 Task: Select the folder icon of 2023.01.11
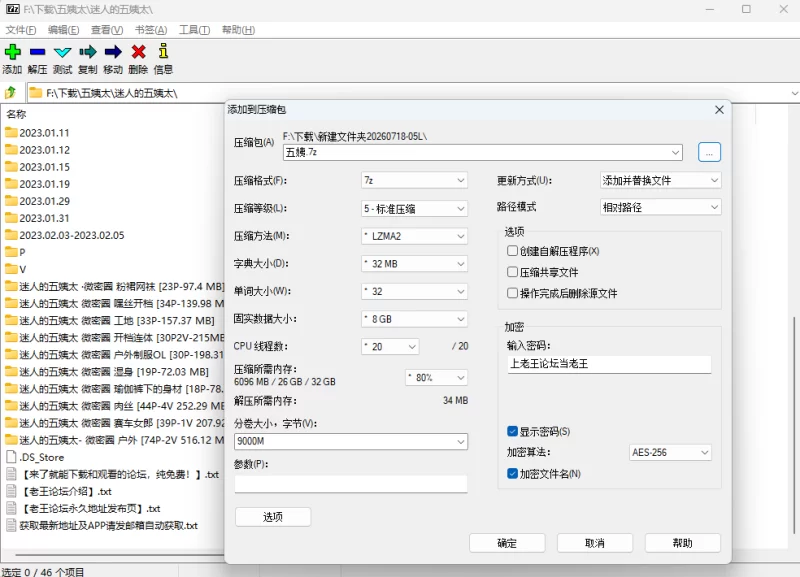coord(11,133)
